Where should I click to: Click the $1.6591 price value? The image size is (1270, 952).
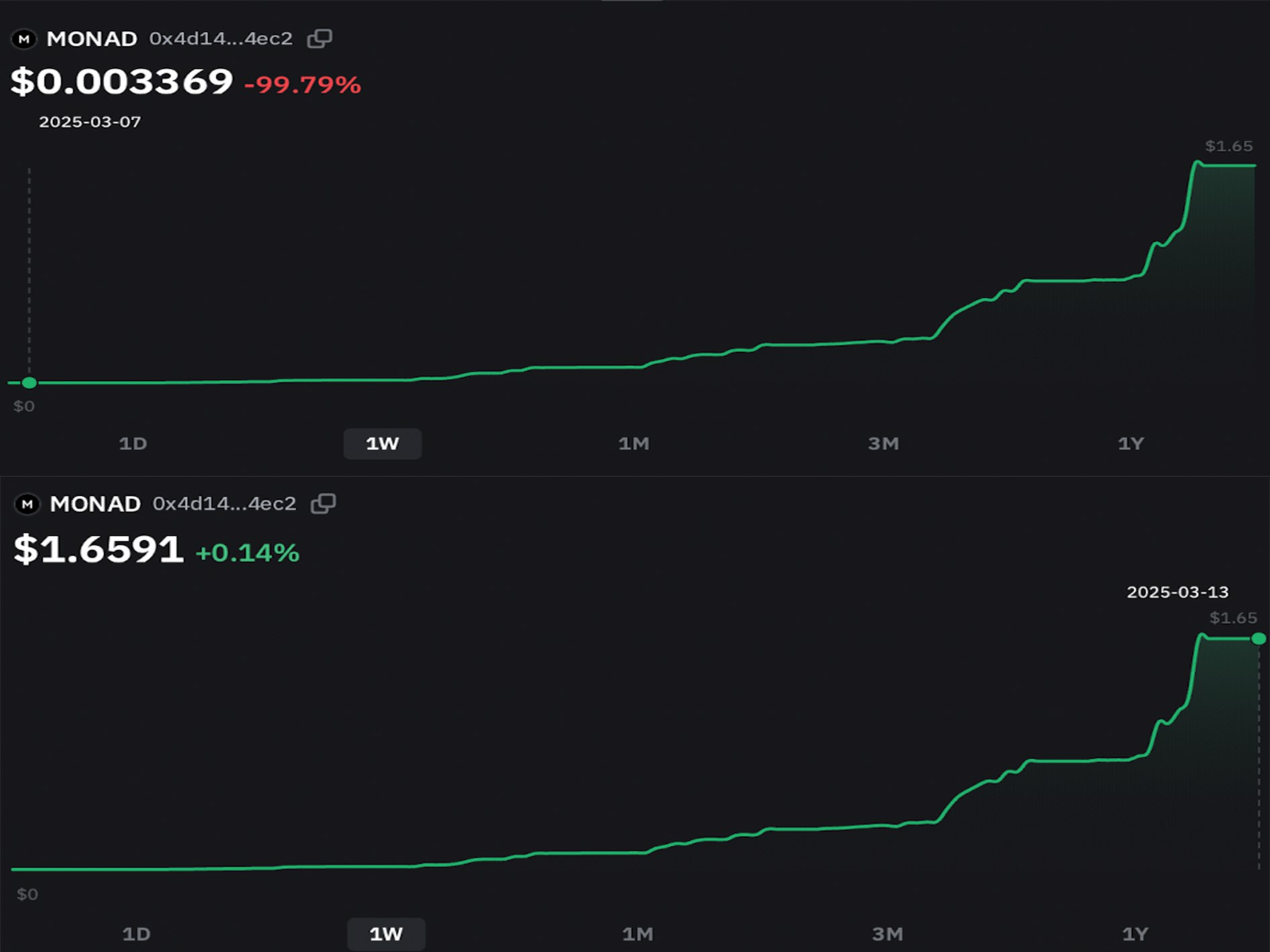pyautogui.click(x=99, y=550)
